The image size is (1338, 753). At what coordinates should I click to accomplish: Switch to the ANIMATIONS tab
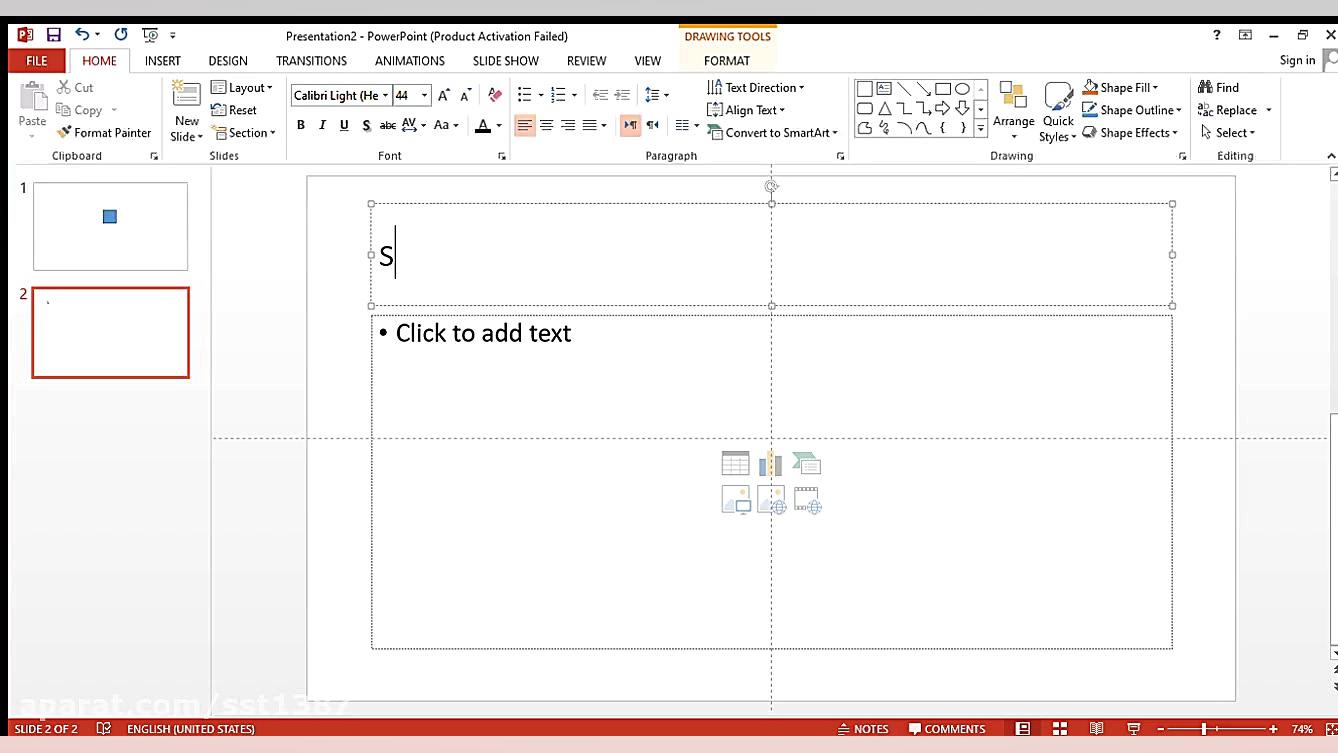pyautogui.click(x=410, y=61)
